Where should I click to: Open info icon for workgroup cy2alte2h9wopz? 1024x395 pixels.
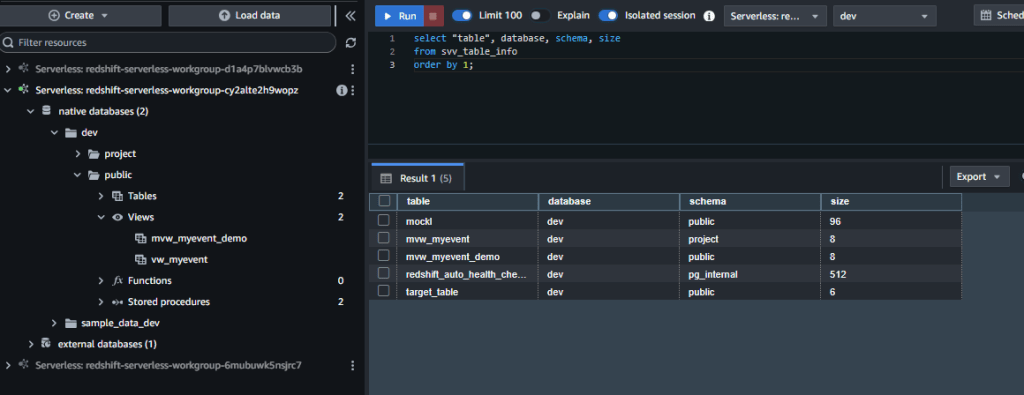(341, 90)
